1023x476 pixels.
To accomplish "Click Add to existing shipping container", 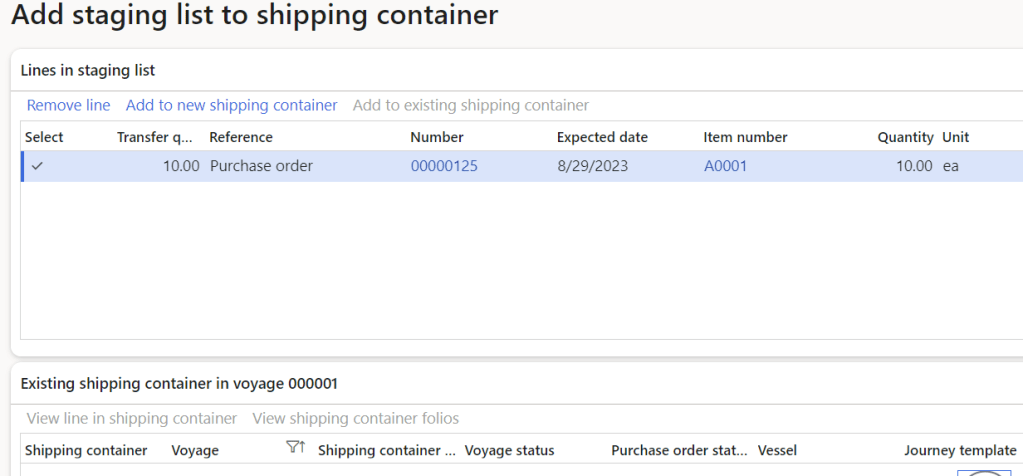I will pyautogui.click(x=470, y=105).
